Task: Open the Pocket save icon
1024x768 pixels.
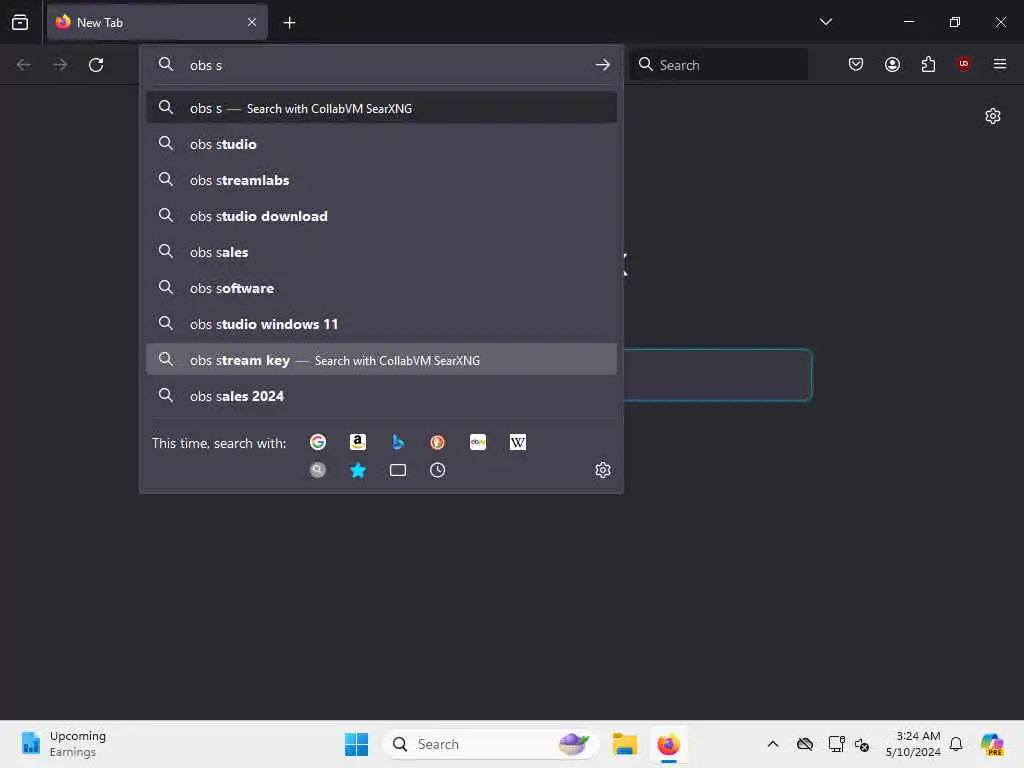Action: click(x=856, y=64)
